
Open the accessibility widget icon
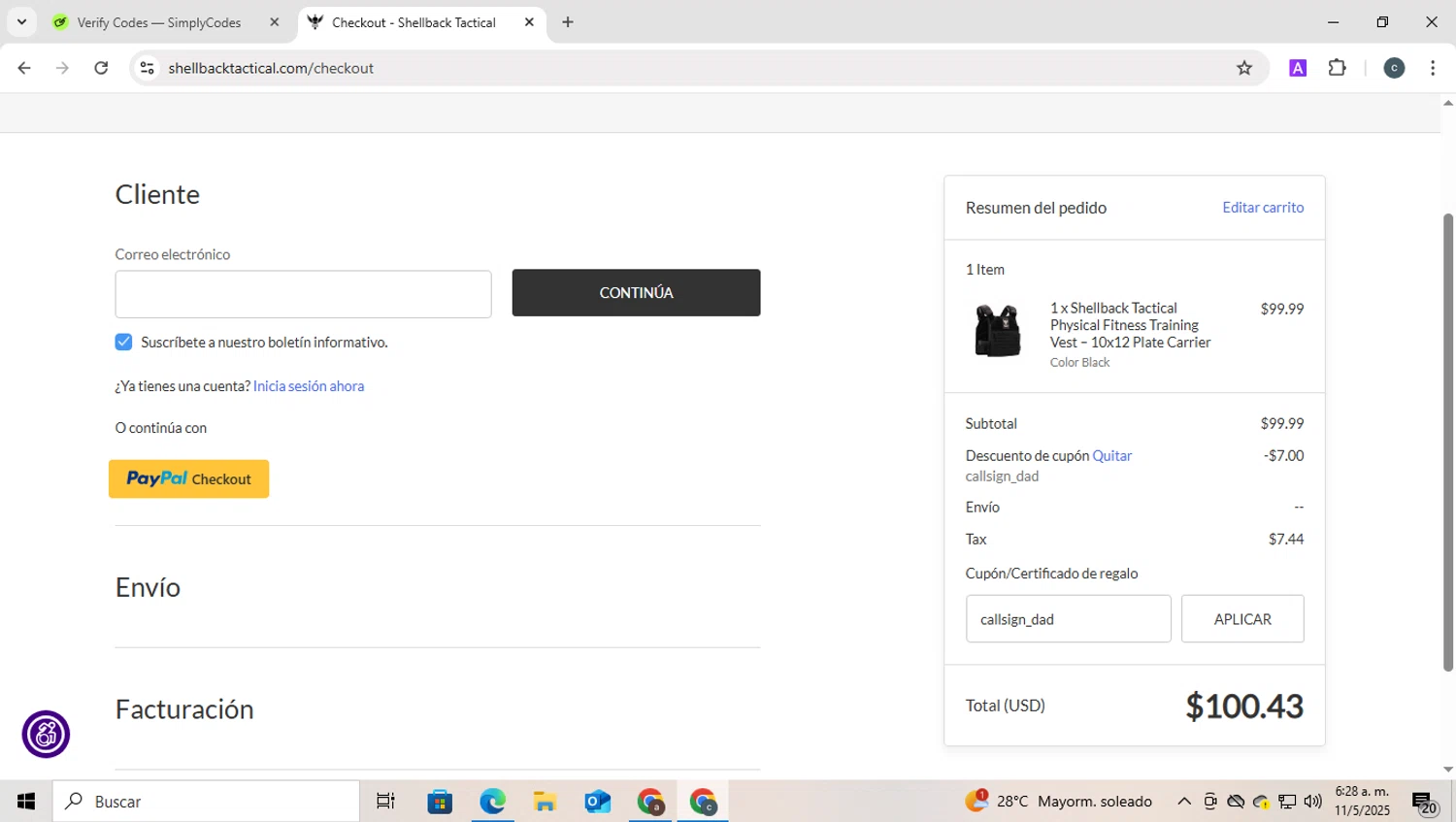coord(46,735)
